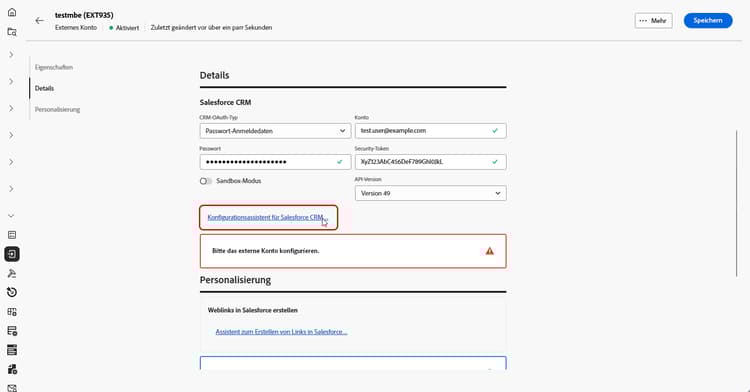Click the green check in Passwort field
This screenshot has width=750, height=392.
(x=340, y=162)
